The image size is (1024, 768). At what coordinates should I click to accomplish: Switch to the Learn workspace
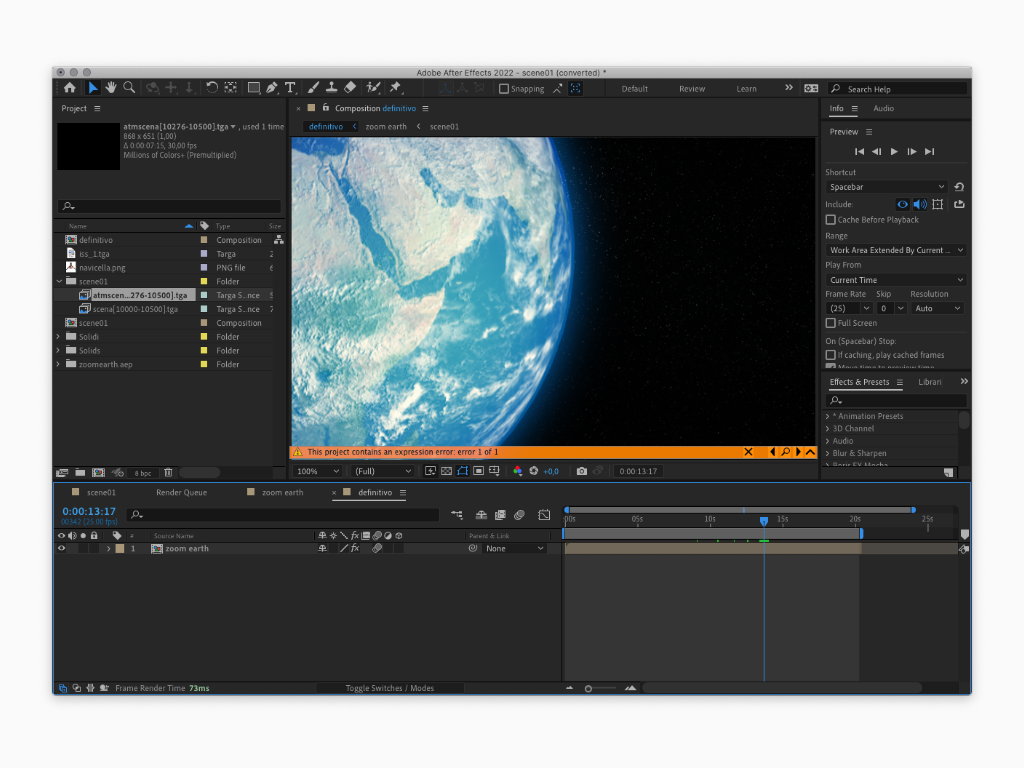click(746, 89)
